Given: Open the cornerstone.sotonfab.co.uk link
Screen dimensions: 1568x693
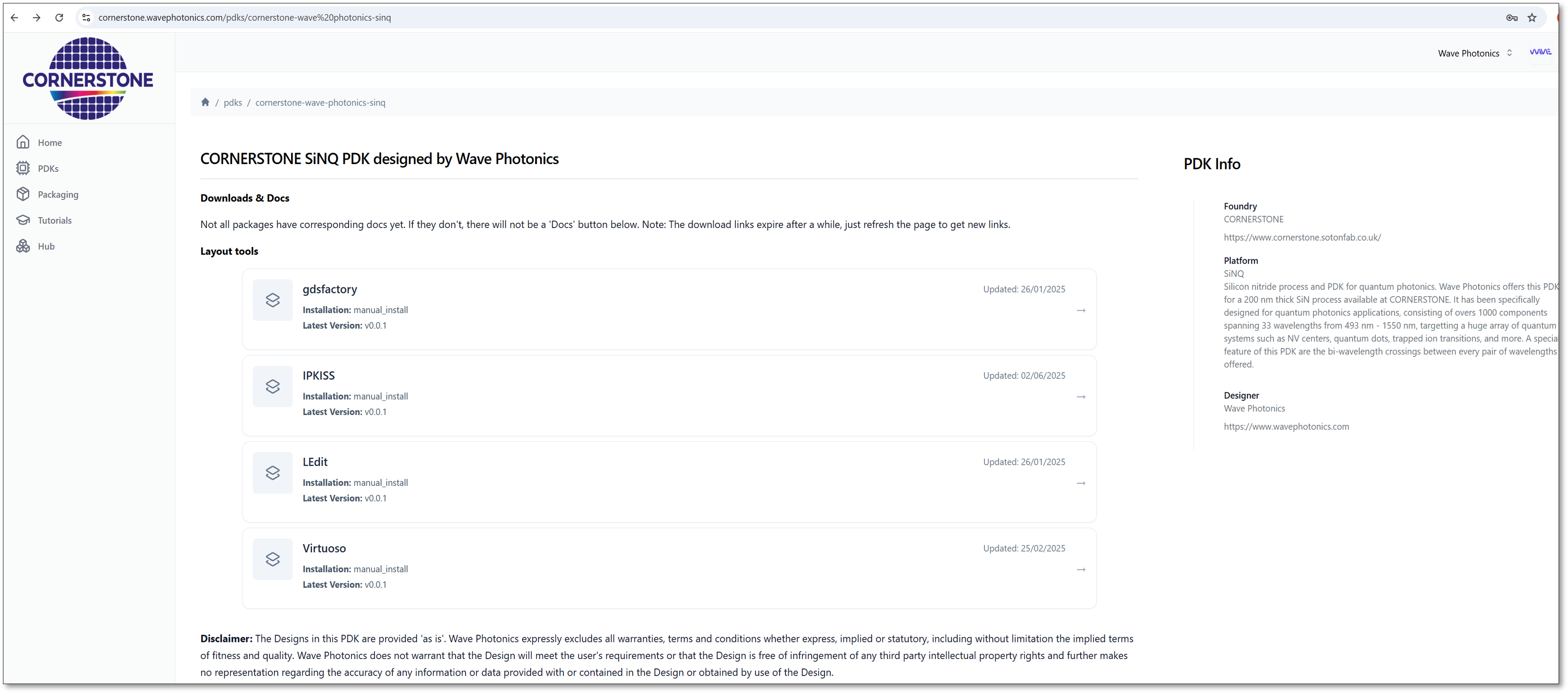Looking at the screenshot, I should (1302, 238).
